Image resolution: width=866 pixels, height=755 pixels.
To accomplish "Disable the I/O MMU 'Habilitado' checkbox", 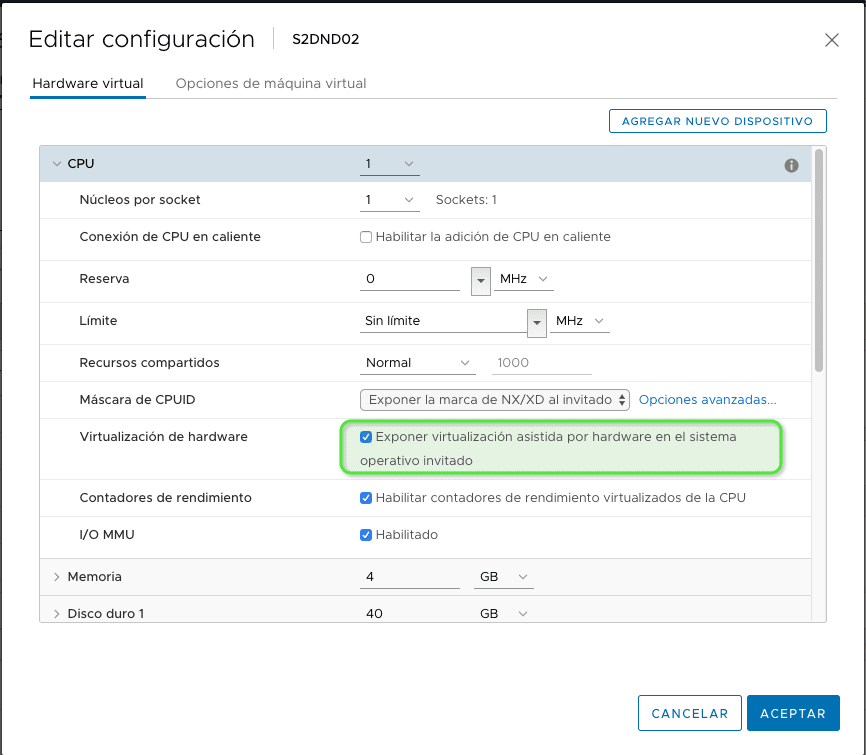I will click(365, 534).
